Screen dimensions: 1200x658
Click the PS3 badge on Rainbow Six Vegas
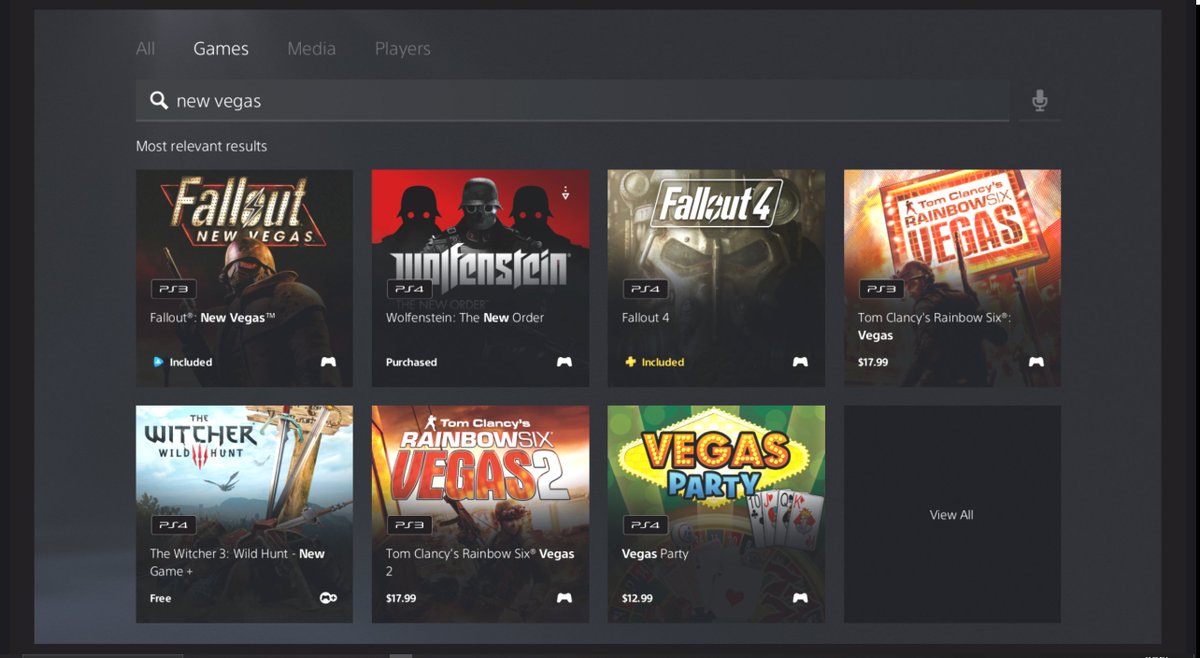(881, 289)
